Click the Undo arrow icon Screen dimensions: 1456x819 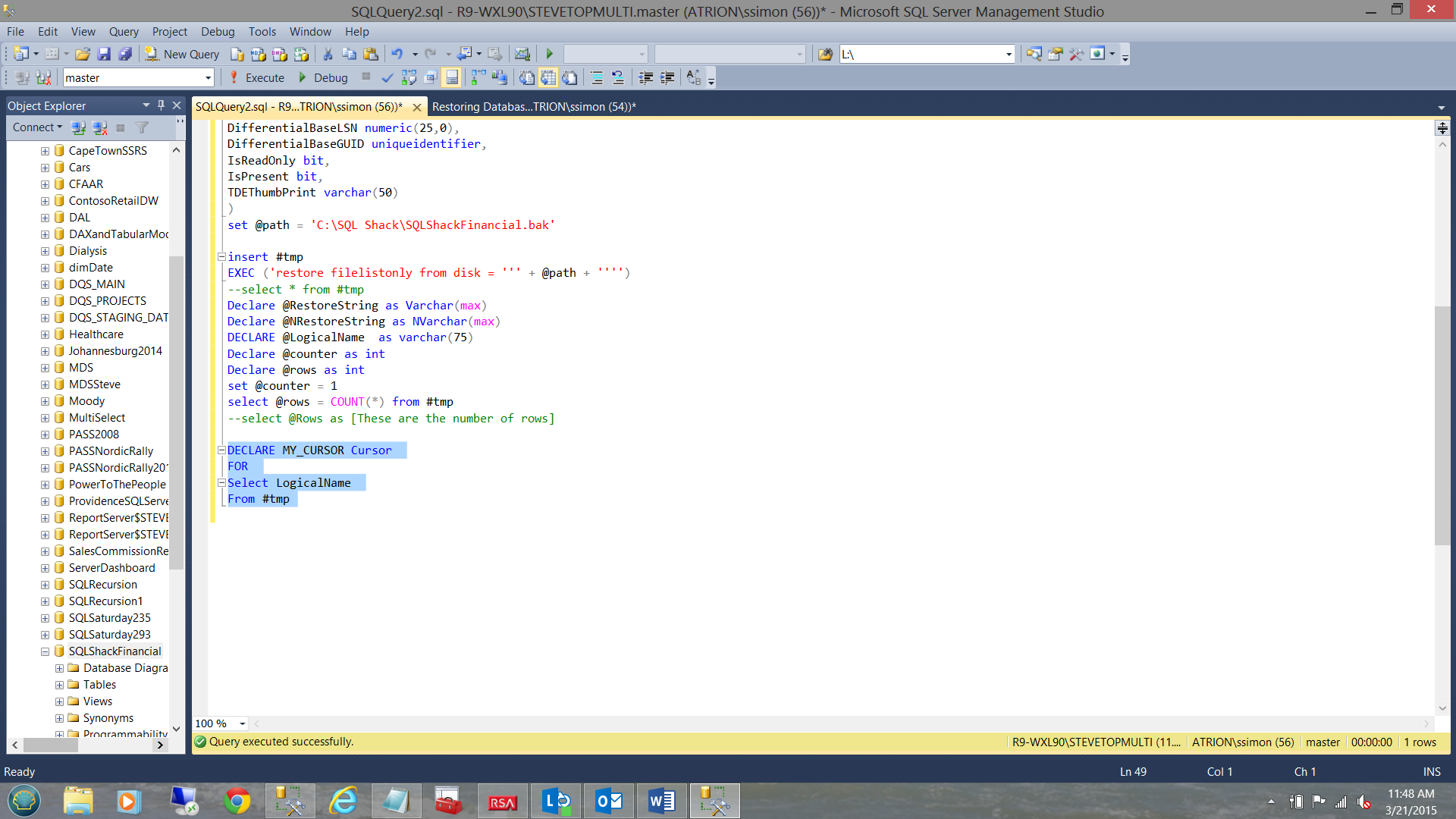pos(397,54)
